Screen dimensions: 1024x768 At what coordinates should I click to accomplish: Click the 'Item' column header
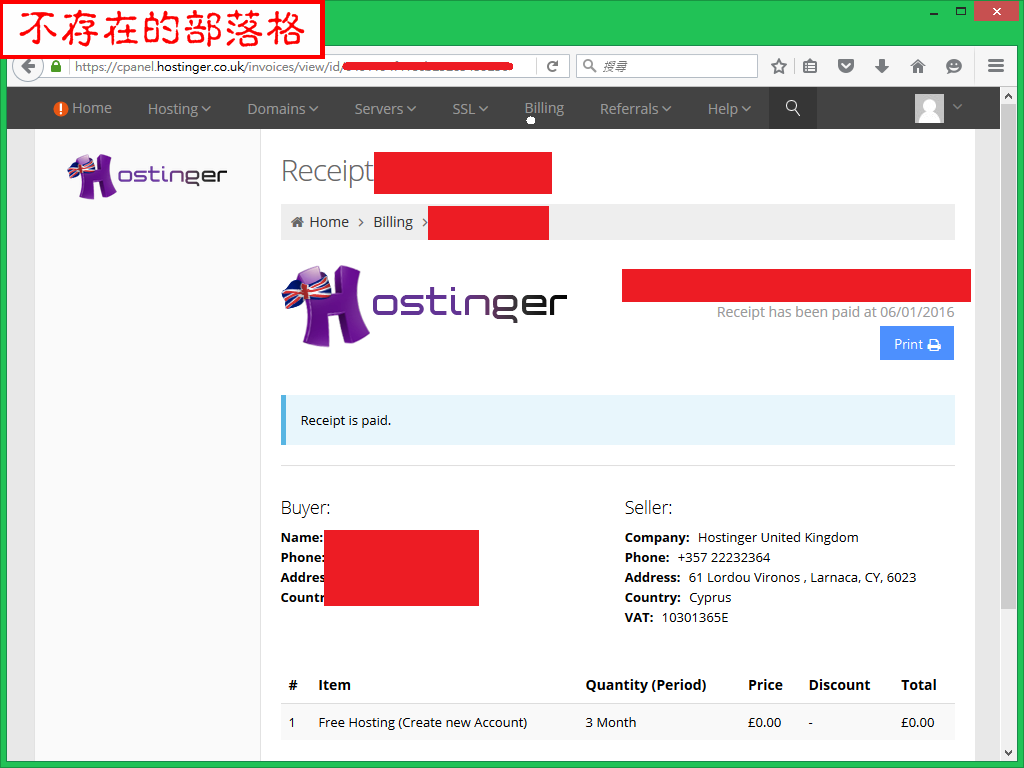pyautogui.click(x=334, y=685)
